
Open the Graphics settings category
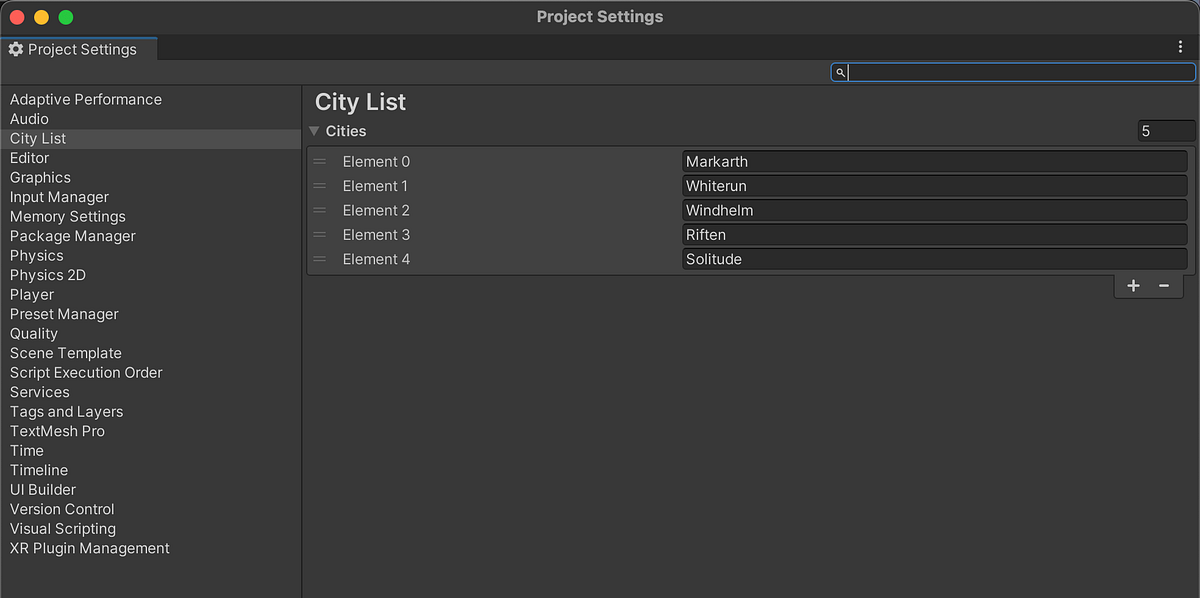coord(40,177)
